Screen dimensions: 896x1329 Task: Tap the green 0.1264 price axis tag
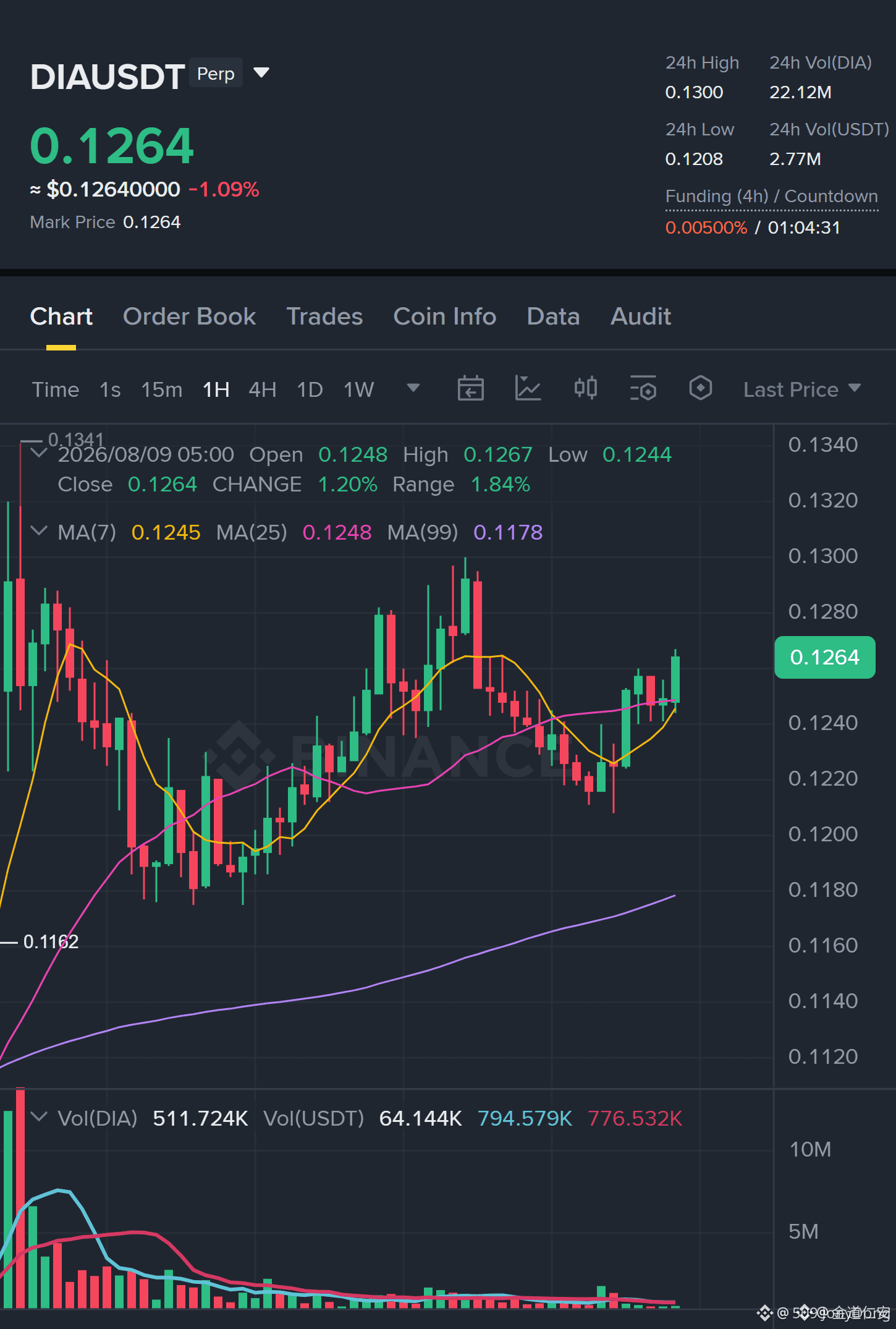[x=824, y=657]
